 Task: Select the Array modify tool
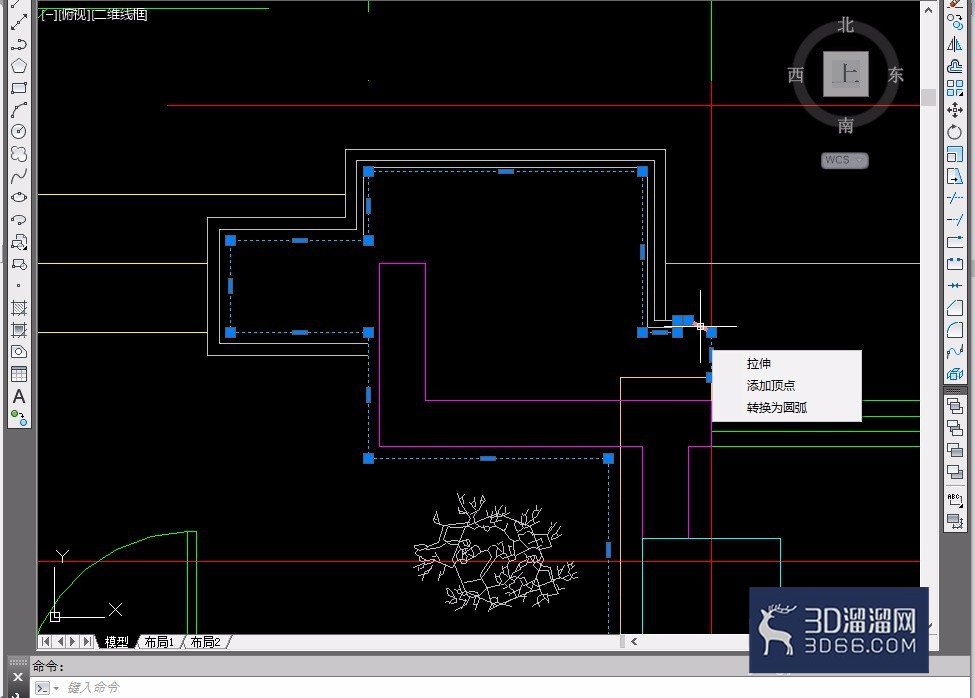[x=954, y=88]
